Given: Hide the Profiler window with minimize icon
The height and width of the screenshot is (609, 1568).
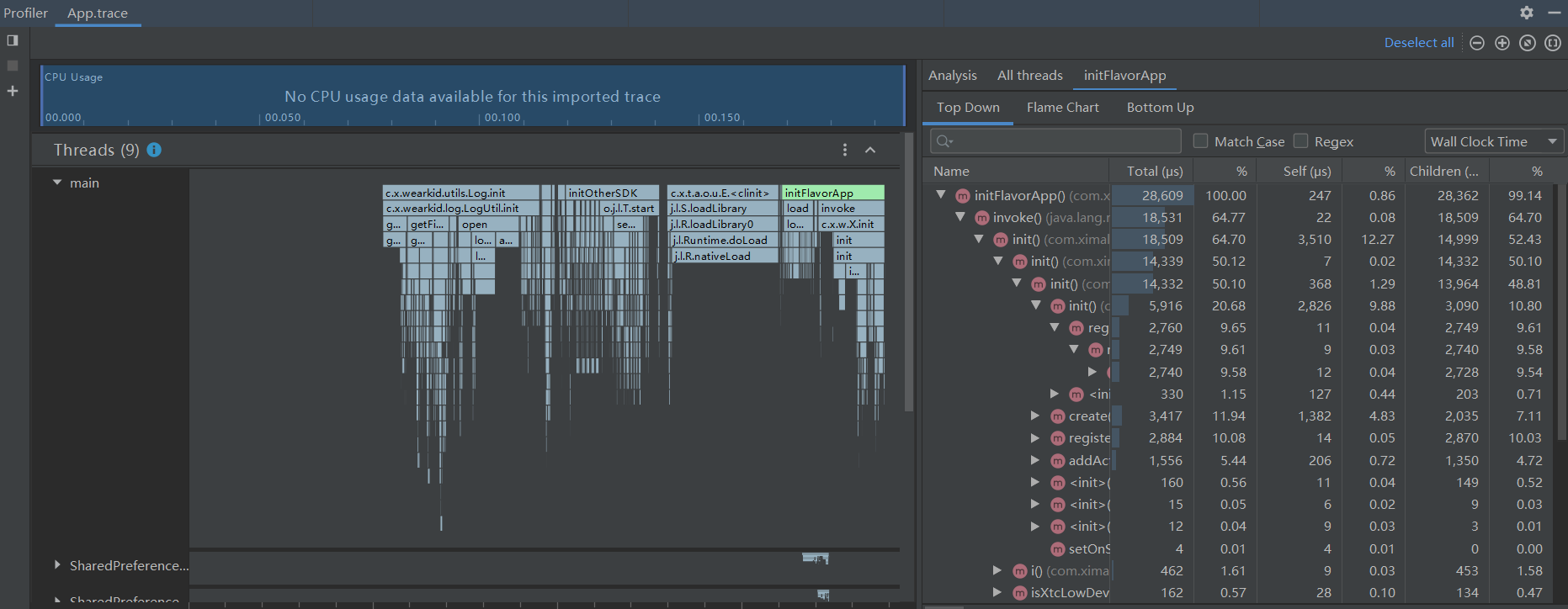Looking at the screenshot, I should 1554,13.
